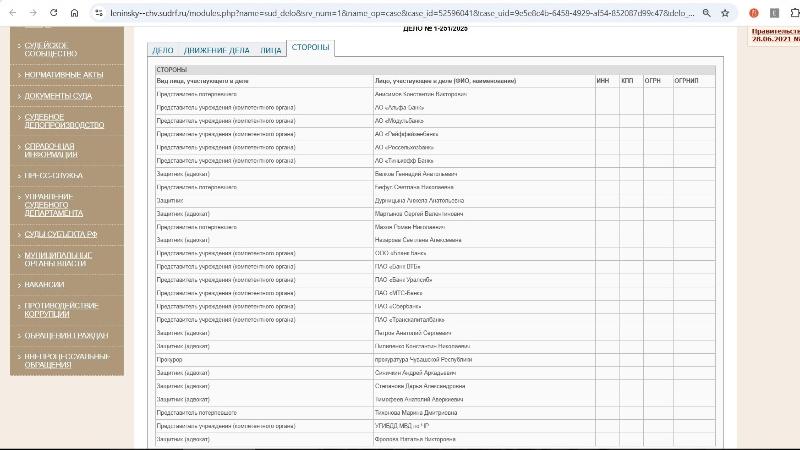Click the СТОРОНЫ table title bar
This screenshot has height=450, width=800.
pos(435,70)
